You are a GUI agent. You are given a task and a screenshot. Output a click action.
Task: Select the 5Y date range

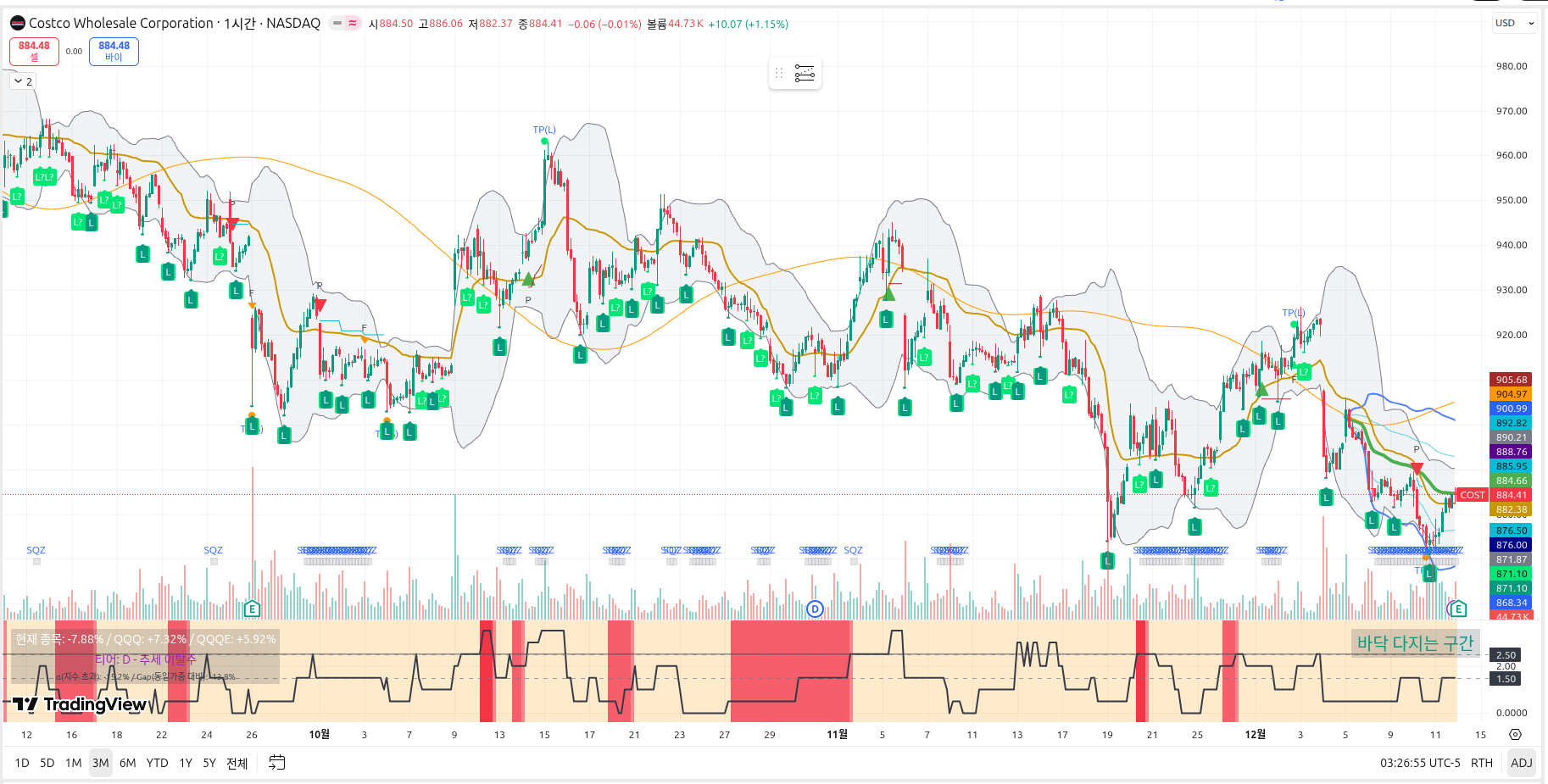[209, 763]
